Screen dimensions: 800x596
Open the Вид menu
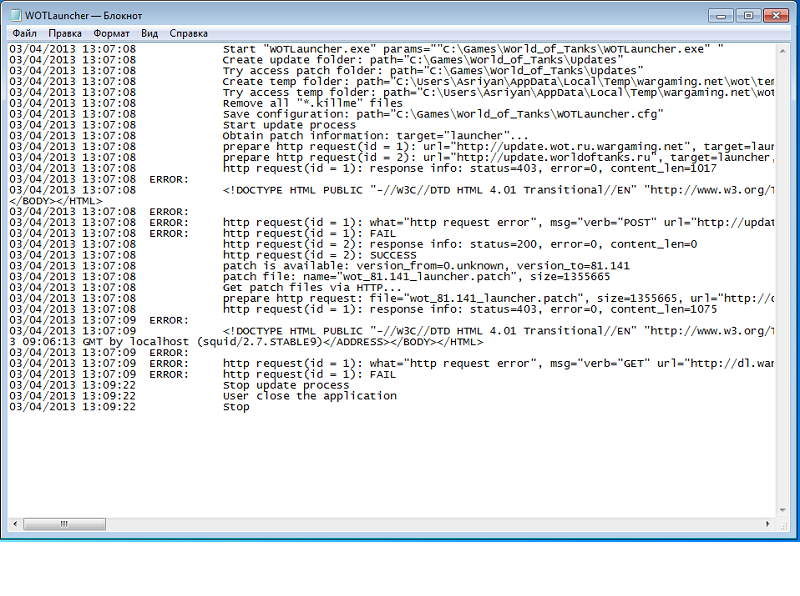tap(150, 33)
